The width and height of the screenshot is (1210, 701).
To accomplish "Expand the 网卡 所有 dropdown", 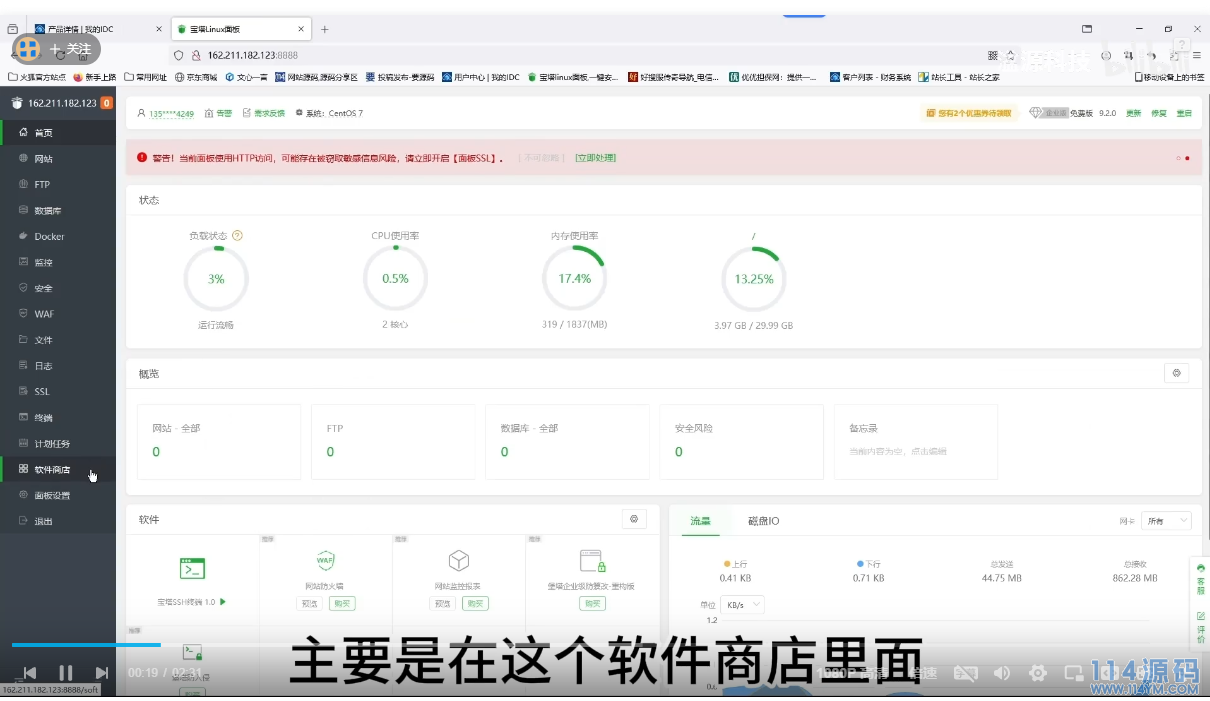I will tap(1168, 521).
